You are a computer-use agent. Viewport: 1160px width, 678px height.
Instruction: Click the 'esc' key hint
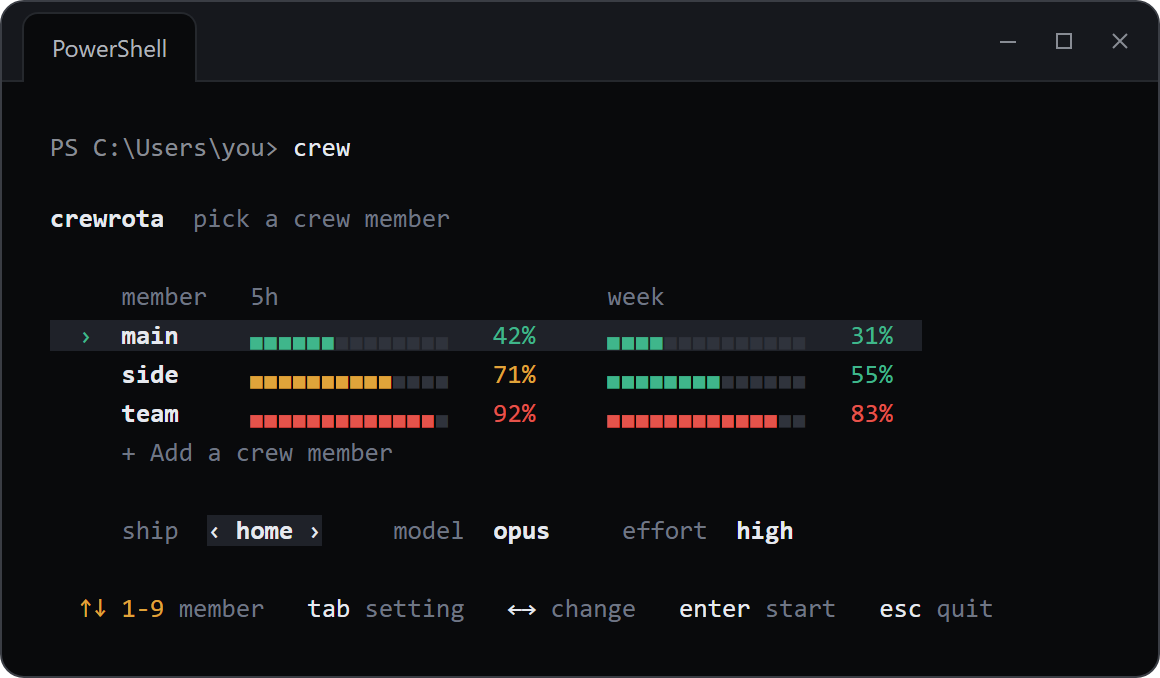click(x=900, y=609)
